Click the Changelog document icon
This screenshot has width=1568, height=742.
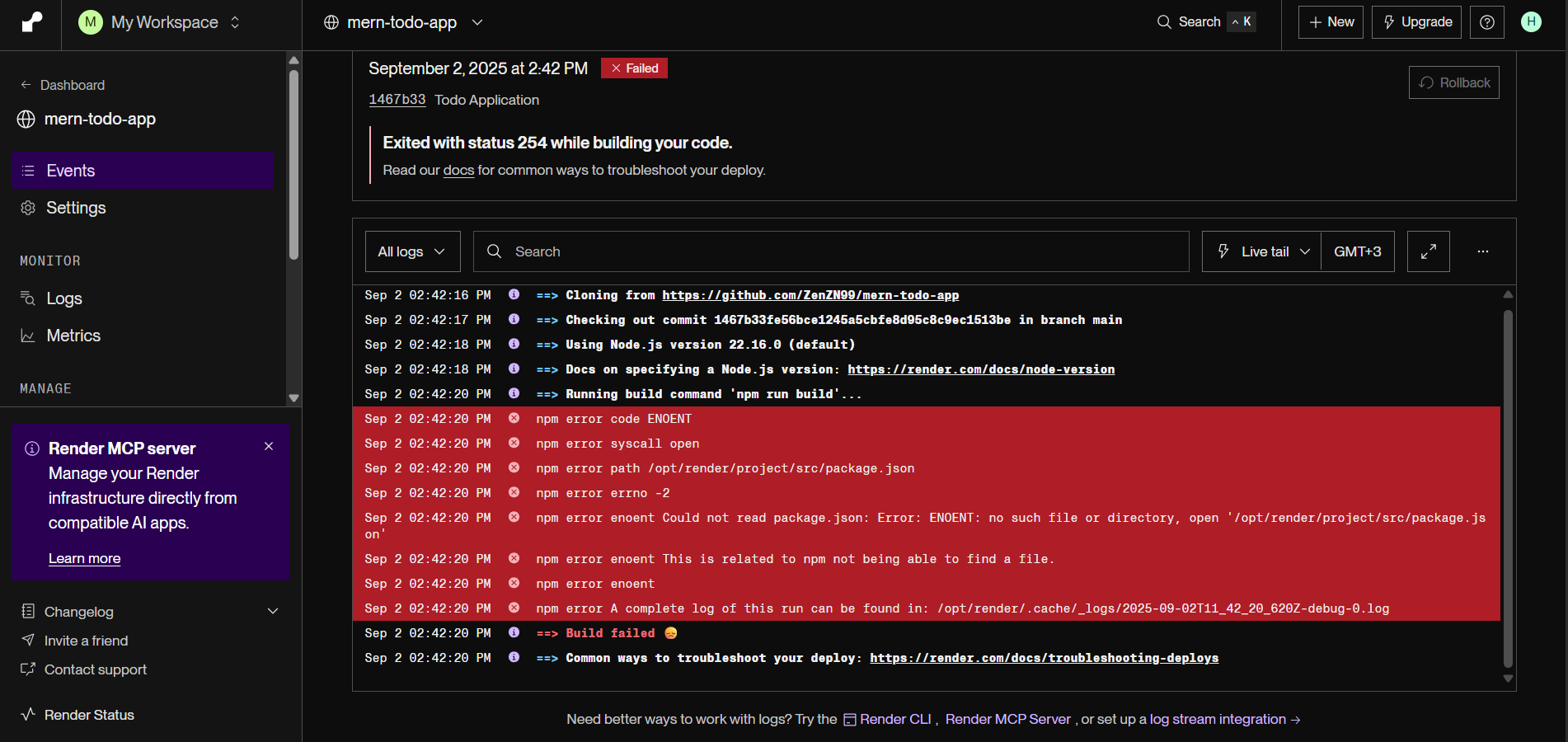click(x=28, y=611)
